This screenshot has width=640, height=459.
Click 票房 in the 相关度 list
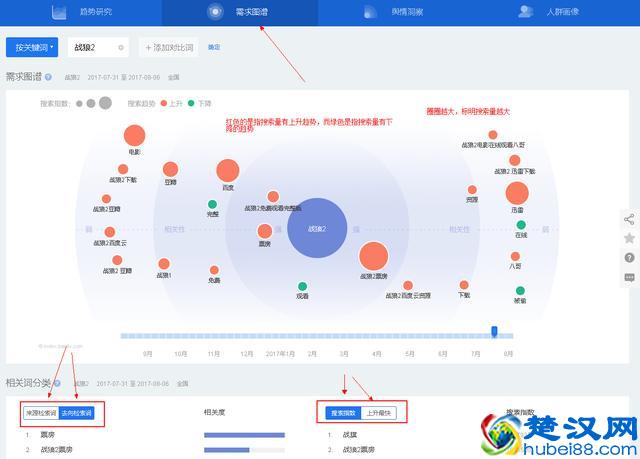tap(48, 435)
